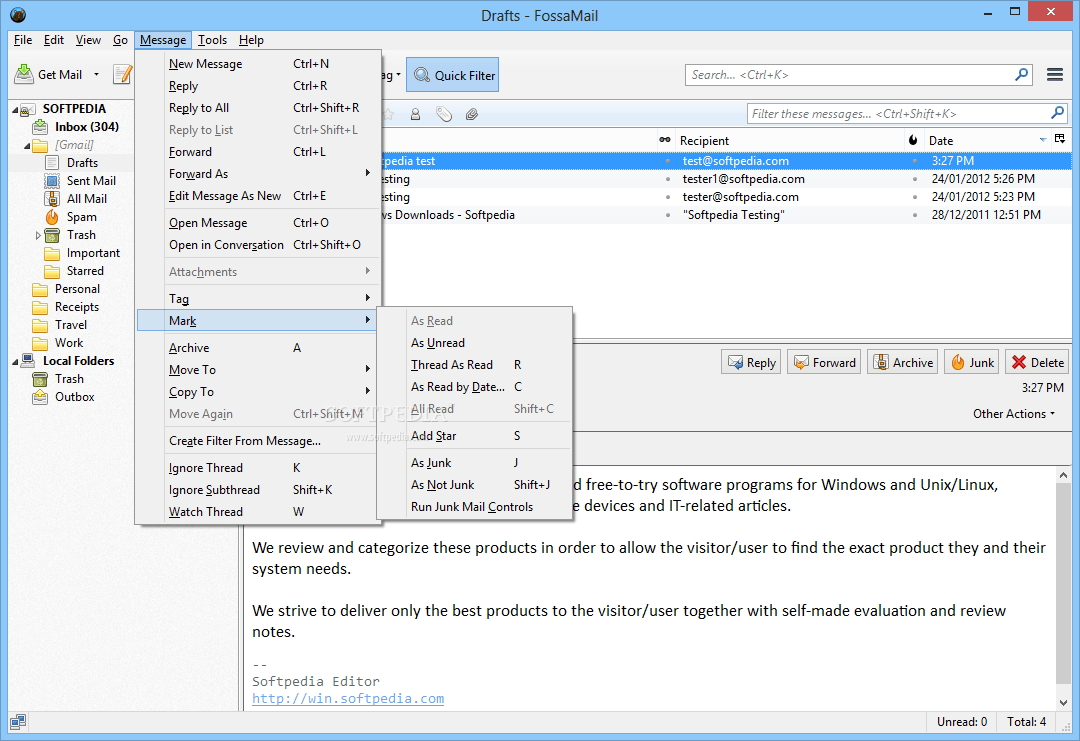The width and height of the screenshot is (1080, 741).
Task: Click the Get Mail toolbar icon
Action: [x=24, y=75]
